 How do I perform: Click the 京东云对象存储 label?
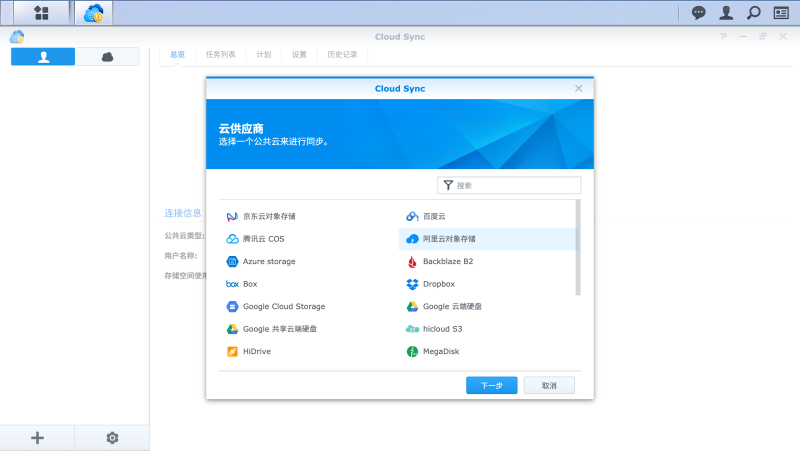(x=269, y=216)
